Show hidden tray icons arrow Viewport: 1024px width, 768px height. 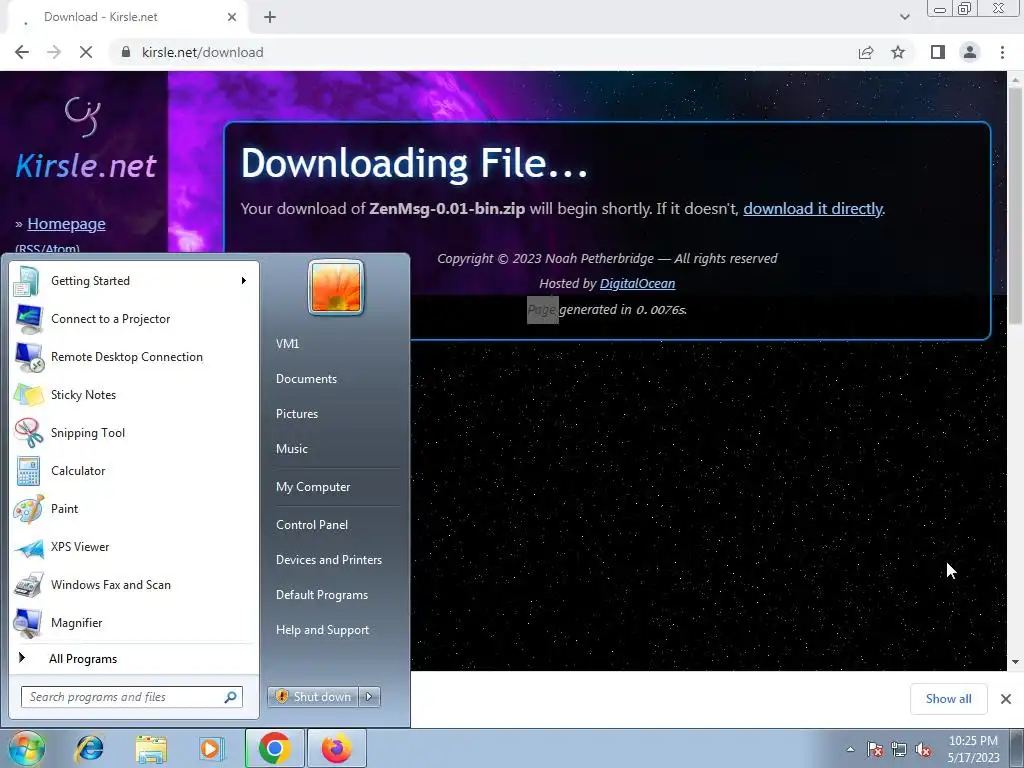tap(850, 749)
